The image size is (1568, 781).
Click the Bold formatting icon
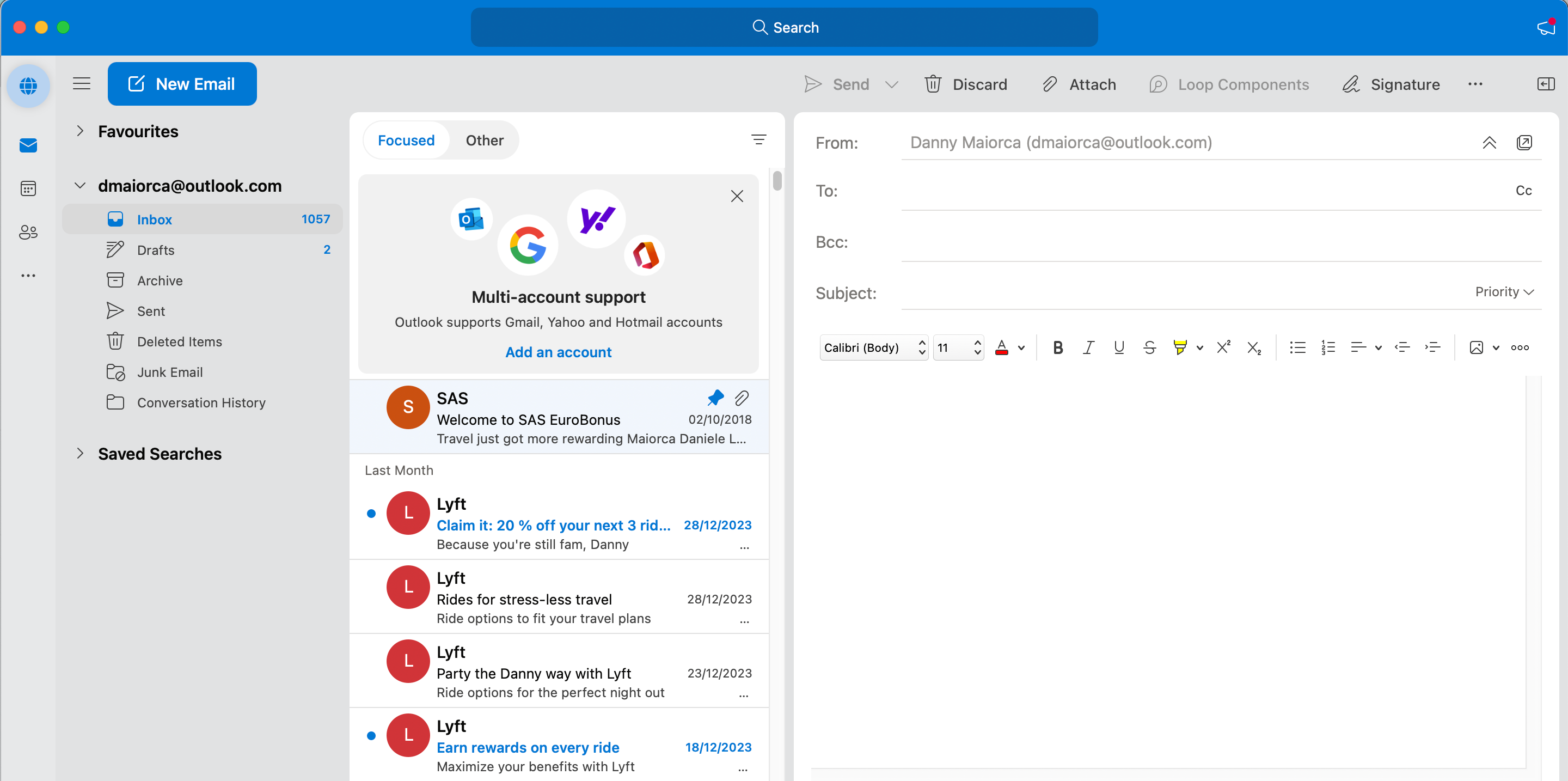tap(1058, 348)
